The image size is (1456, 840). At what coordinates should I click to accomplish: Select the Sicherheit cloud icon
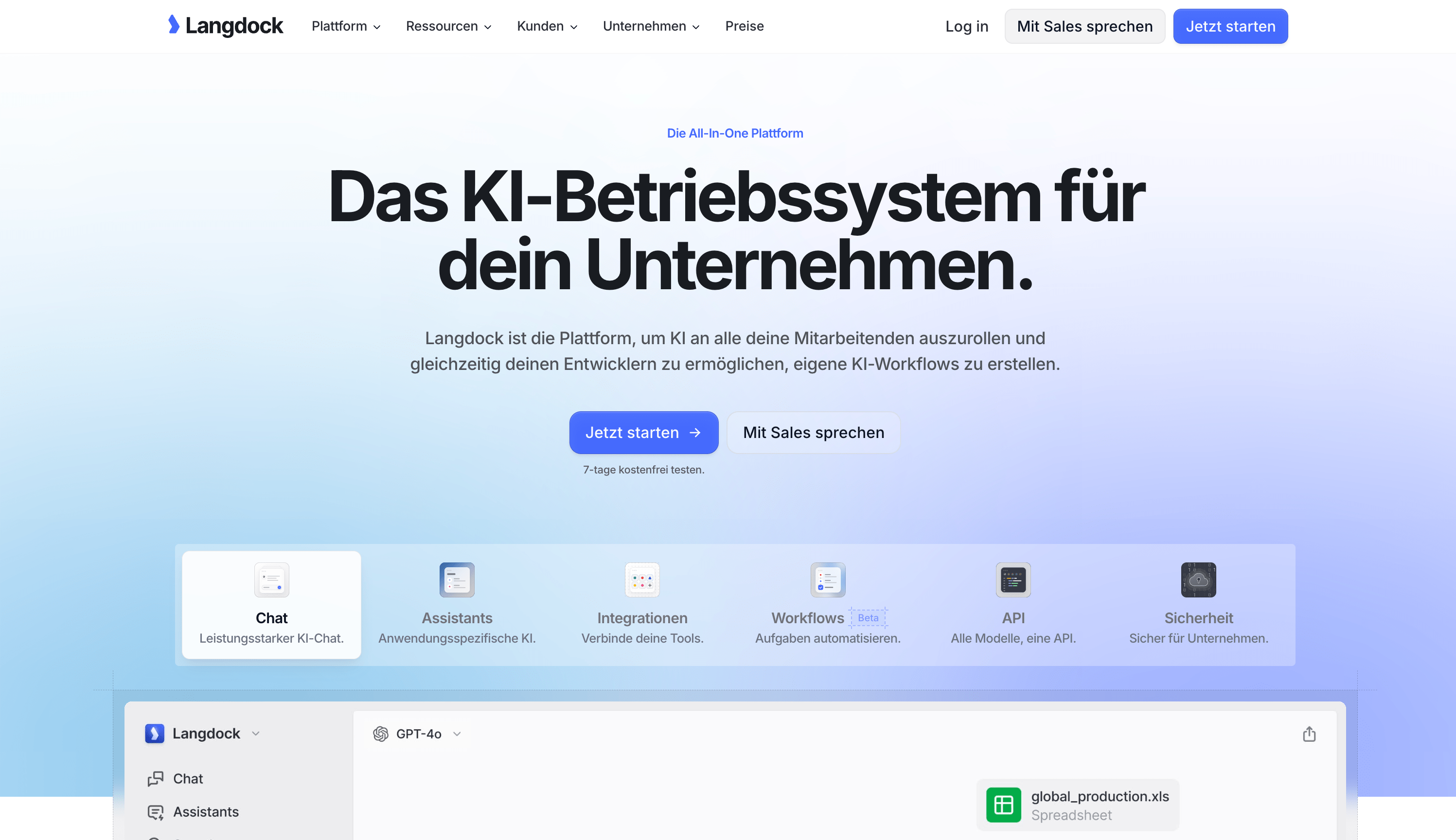coord(1198,580)
